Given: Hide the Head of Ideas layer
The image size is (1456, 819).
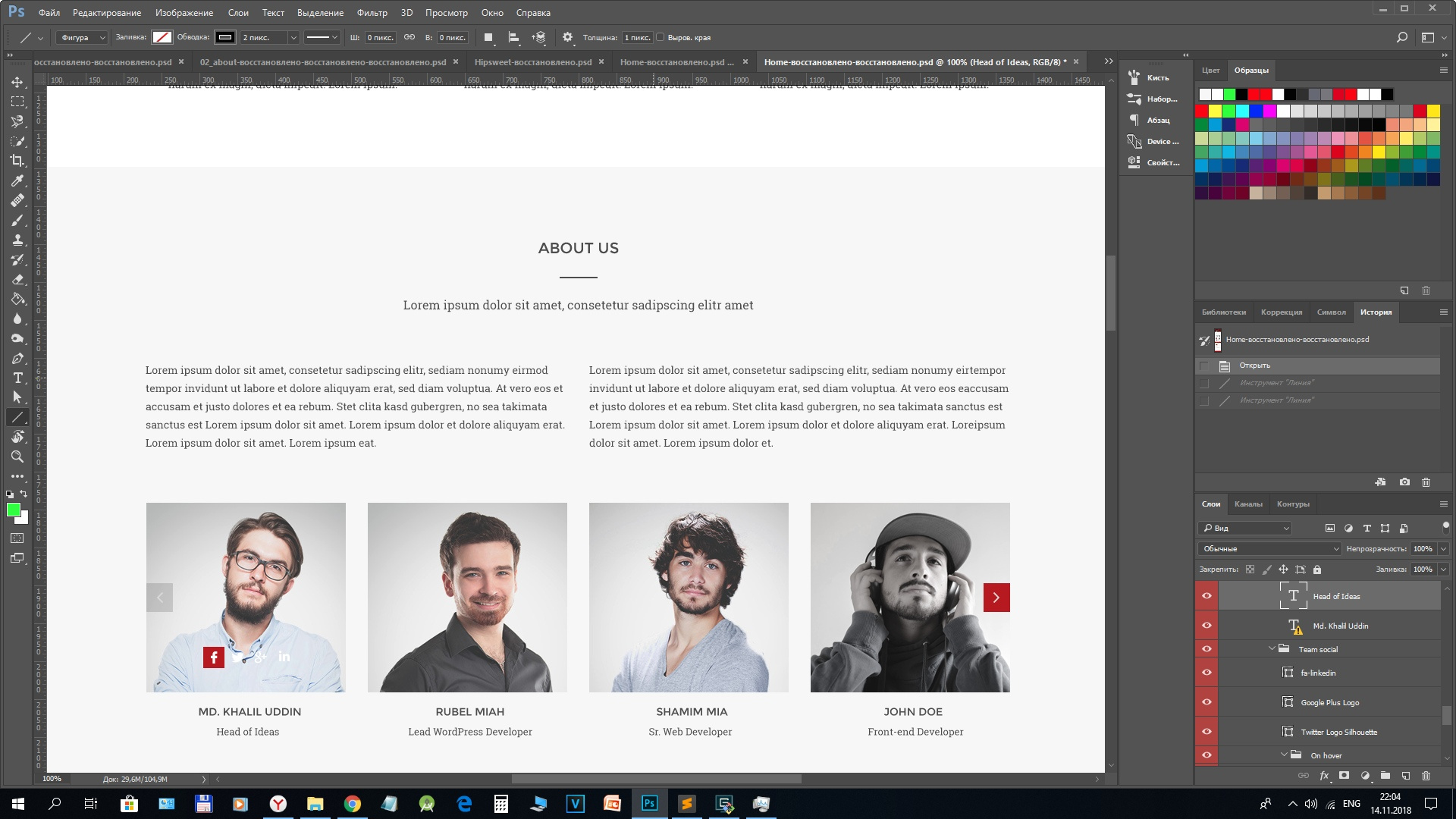Looking at the screenshot, I should tap(1207, 596).
